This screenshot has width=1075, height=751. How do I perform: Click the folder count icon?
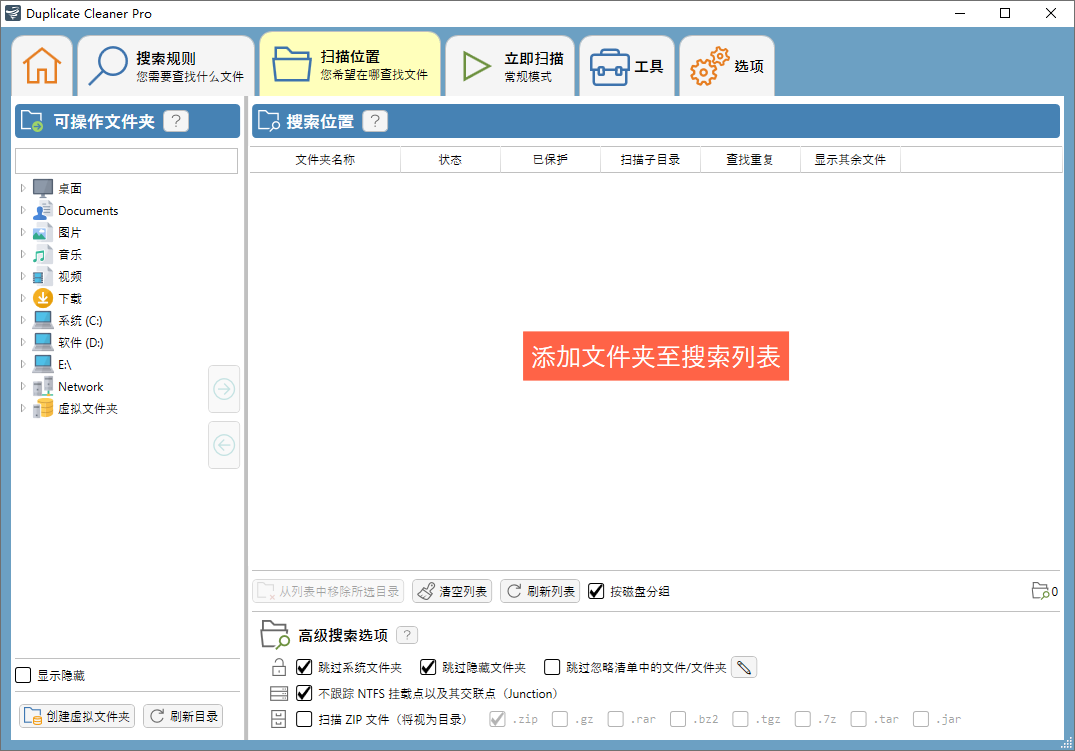tap(1040, 591)
